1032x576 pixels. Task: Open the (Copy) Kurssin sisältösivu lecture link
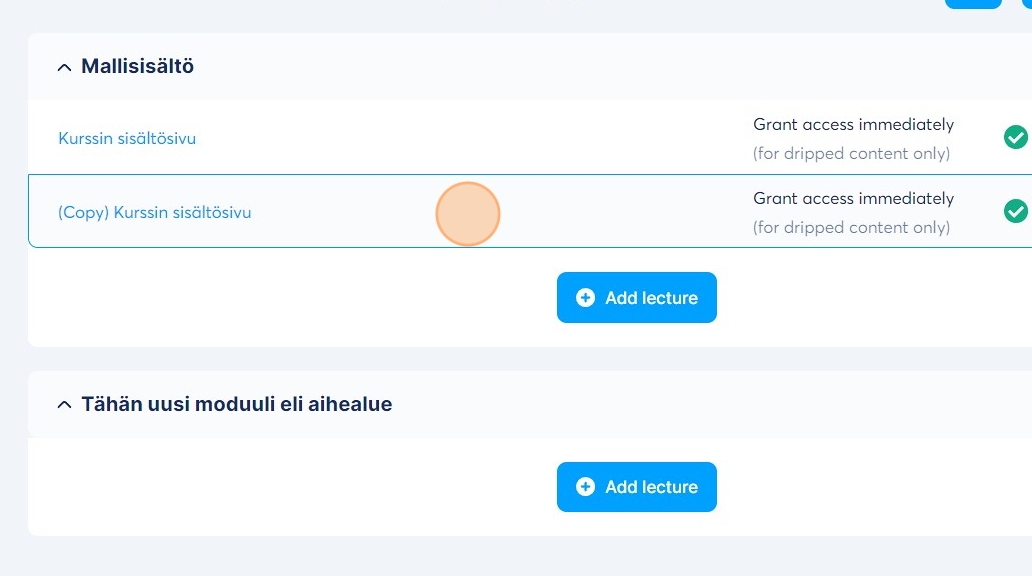pyautogui.click(x=155, y=212)
